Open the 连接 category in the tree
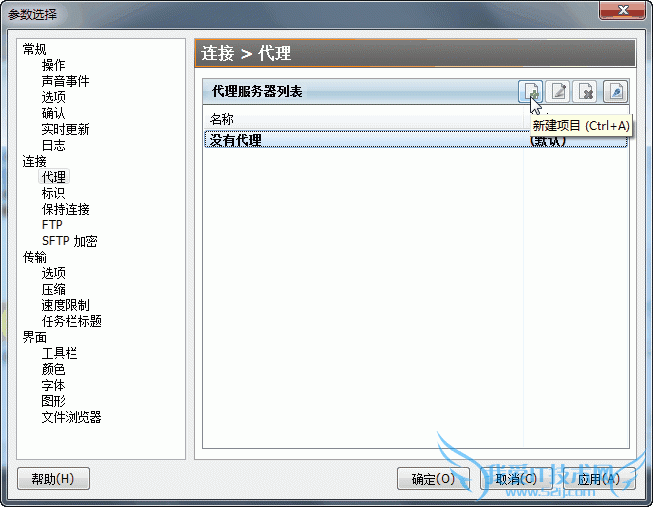The height and width of the screenshot is (507, 653). pos(34,161)
